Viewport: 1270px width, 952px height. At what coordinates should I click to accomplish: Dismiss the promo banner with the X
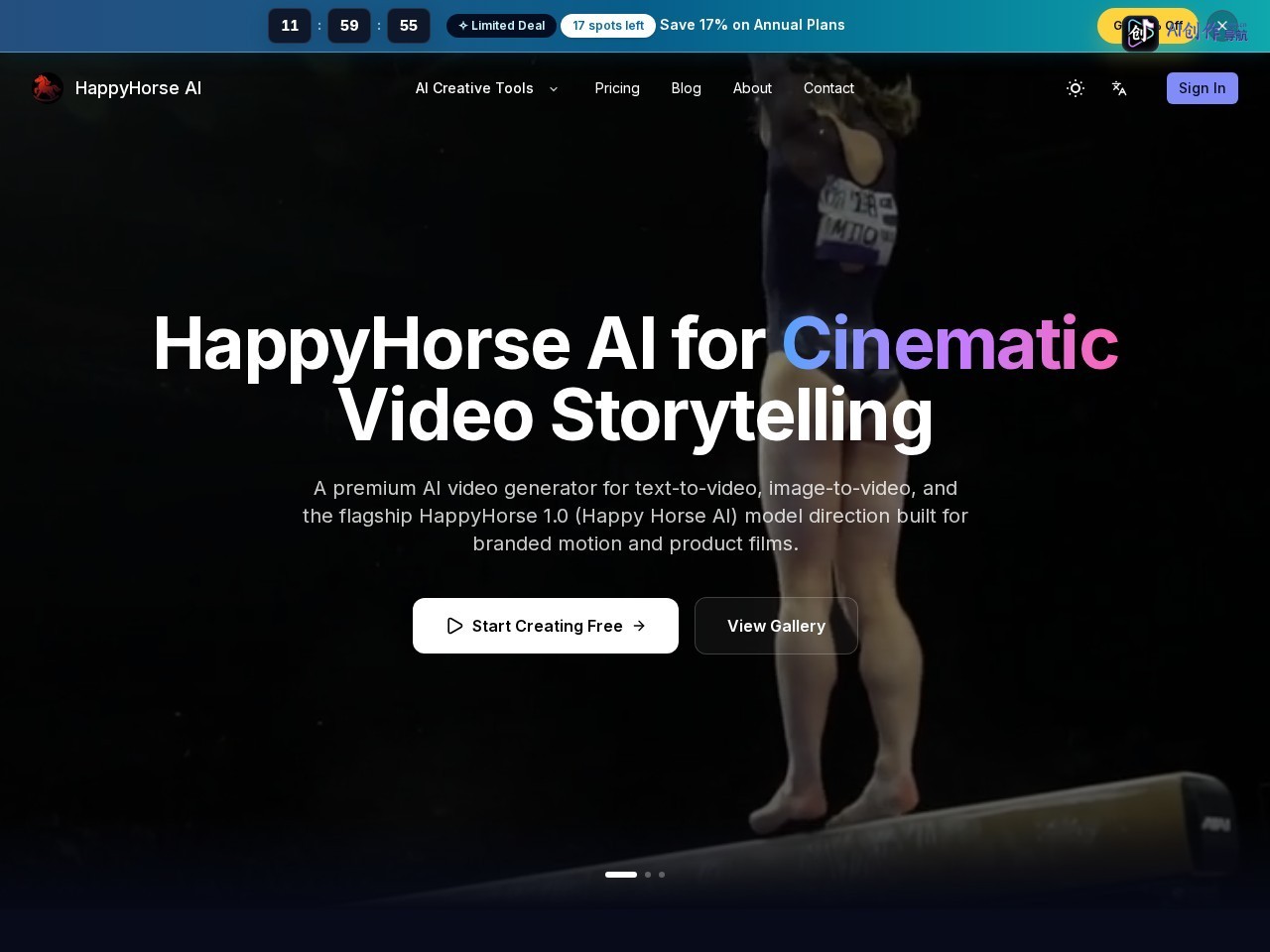(1222, 26)
